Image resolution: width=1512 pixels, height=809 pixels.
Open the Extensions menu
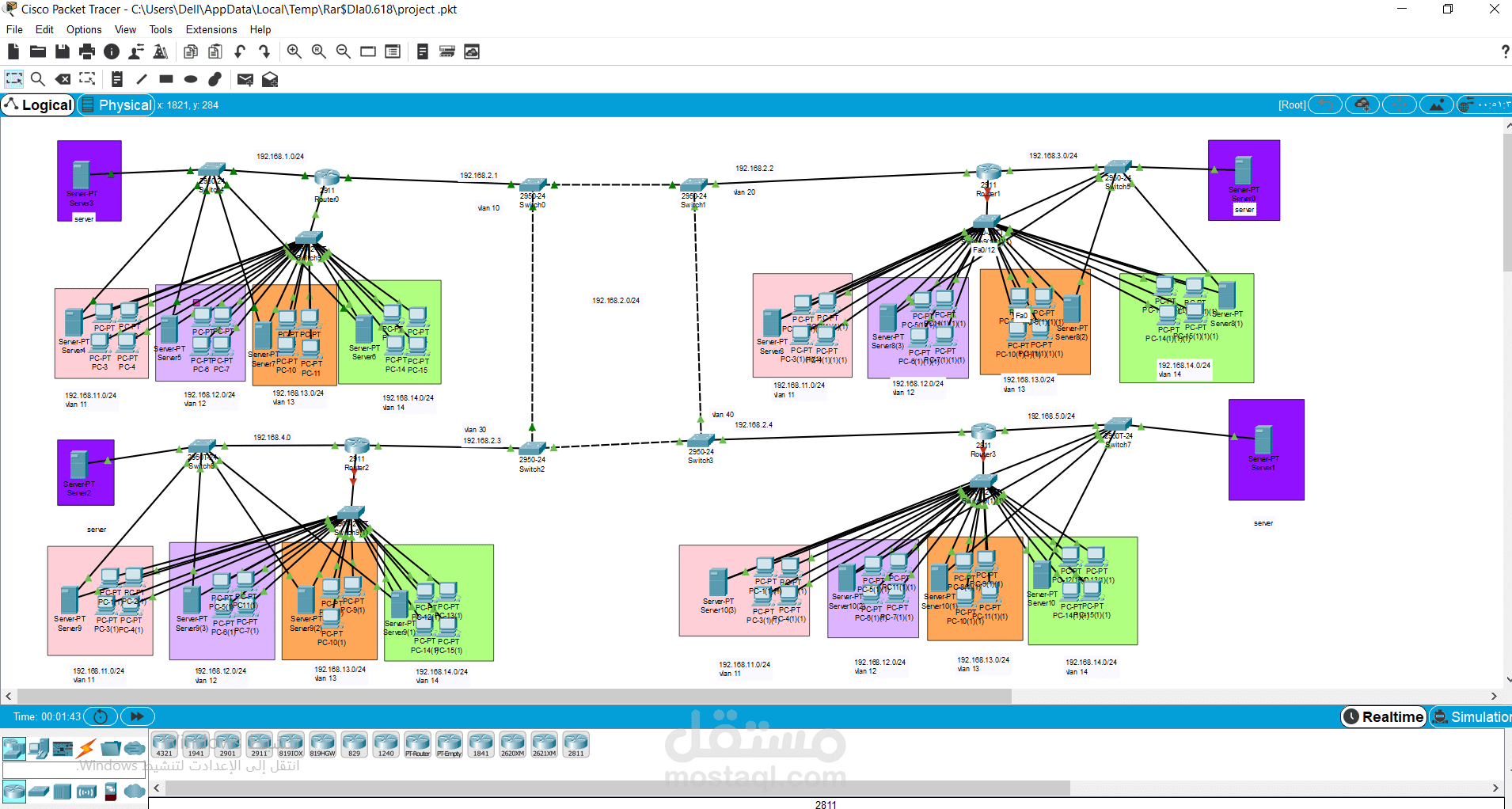[211, 29]
